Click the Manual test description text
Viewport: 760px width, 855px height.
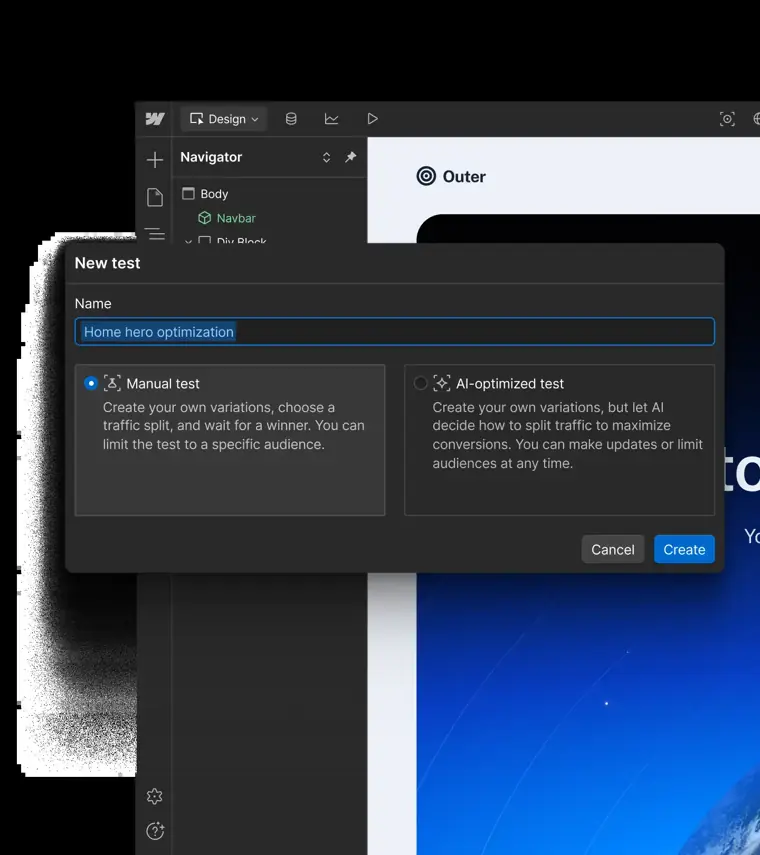(233, 426)
